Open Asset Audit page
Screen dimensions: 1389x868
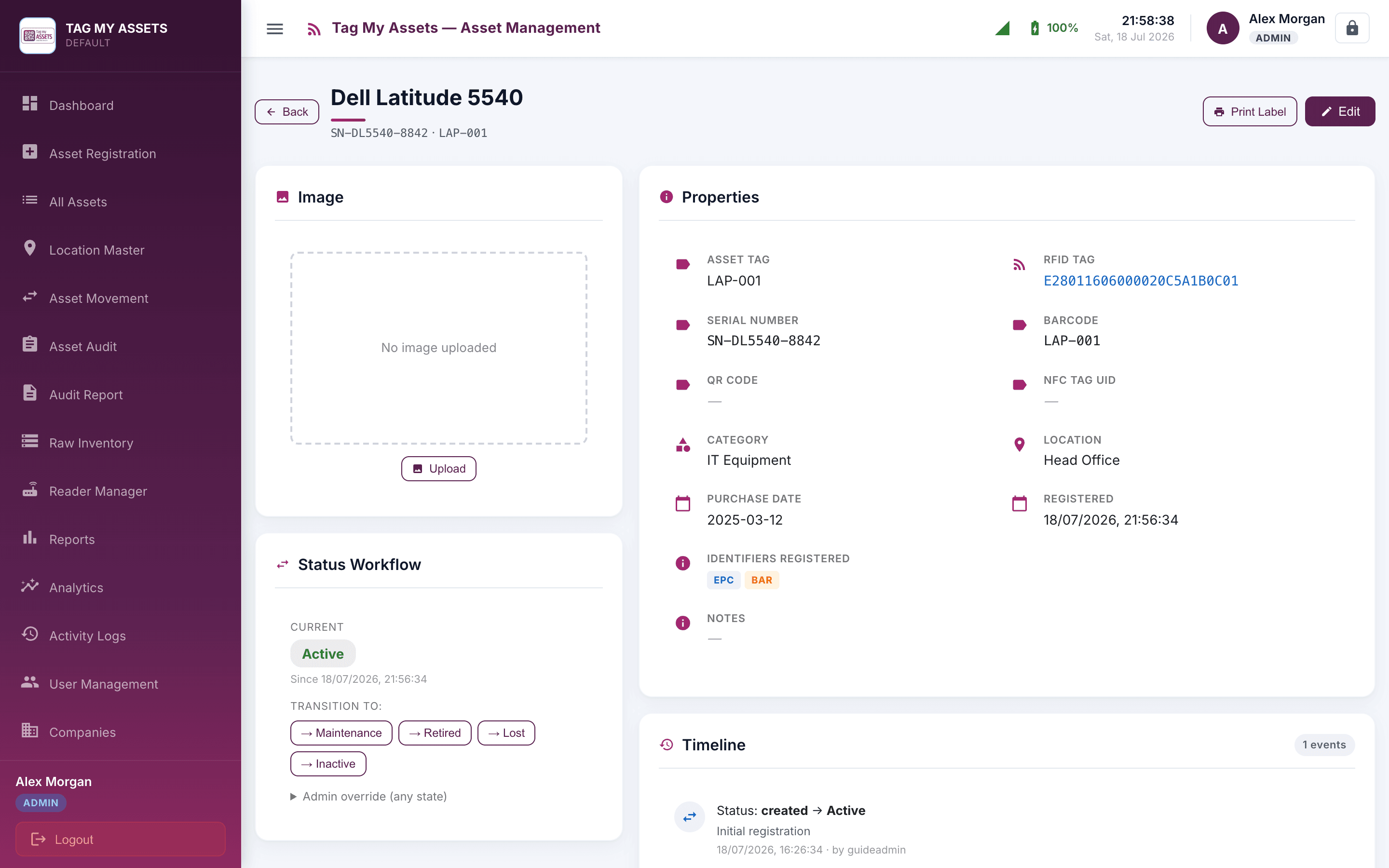121,346
